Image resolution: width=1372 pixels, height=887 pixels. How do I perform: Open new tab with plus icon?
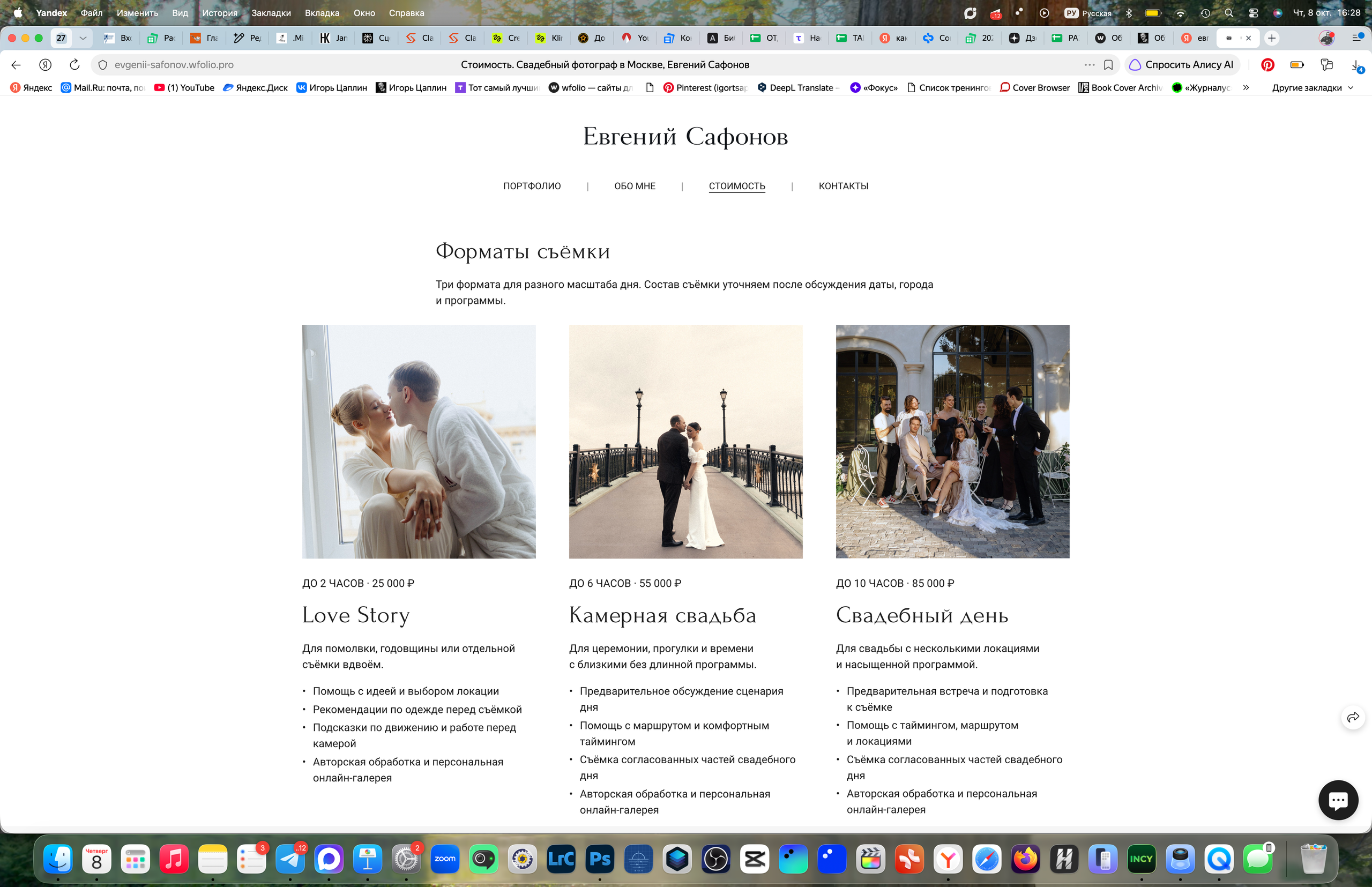tap(1272, 38)
